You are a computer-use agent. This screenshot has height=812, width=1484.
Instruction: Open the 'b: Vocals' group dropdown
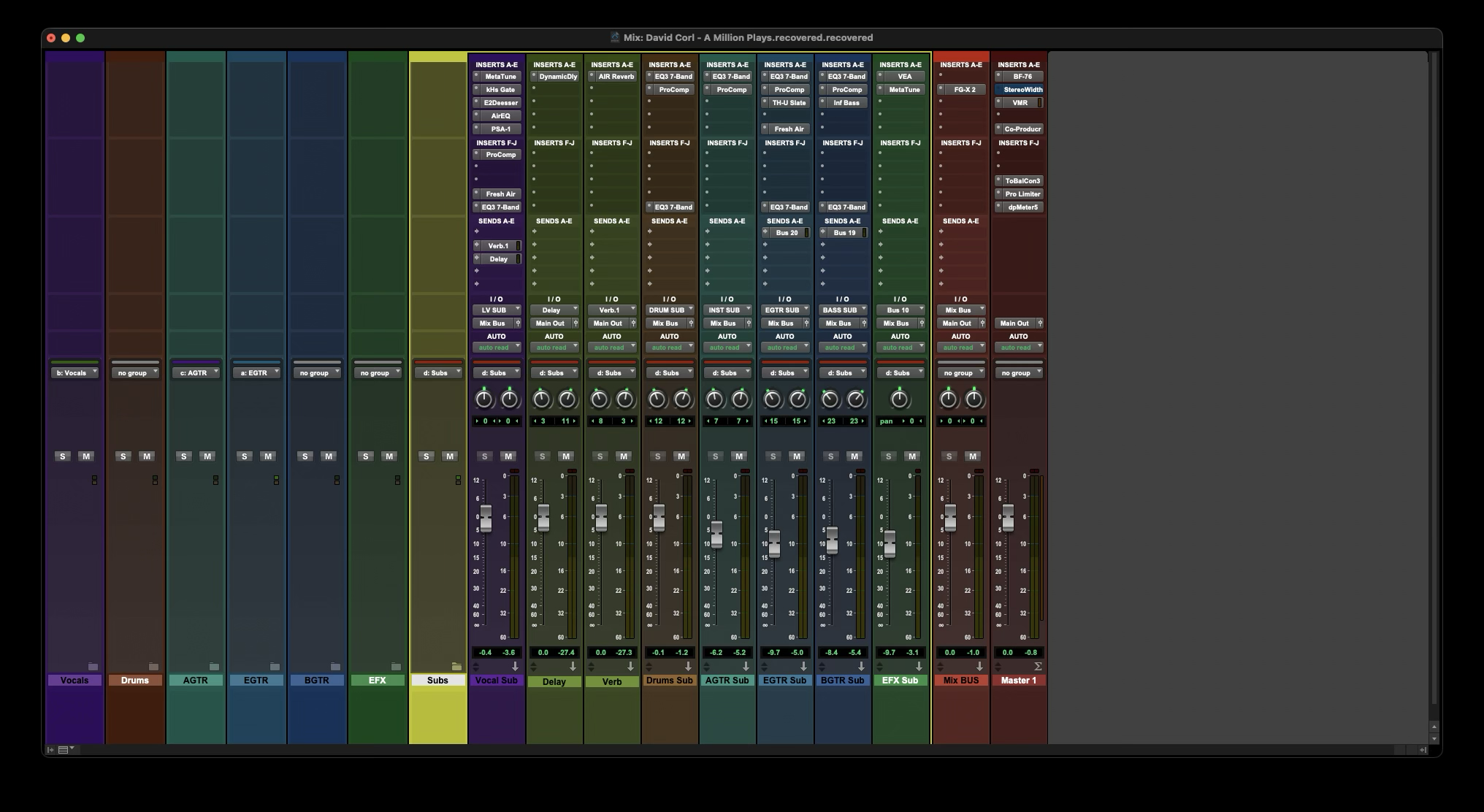point(74,373)
